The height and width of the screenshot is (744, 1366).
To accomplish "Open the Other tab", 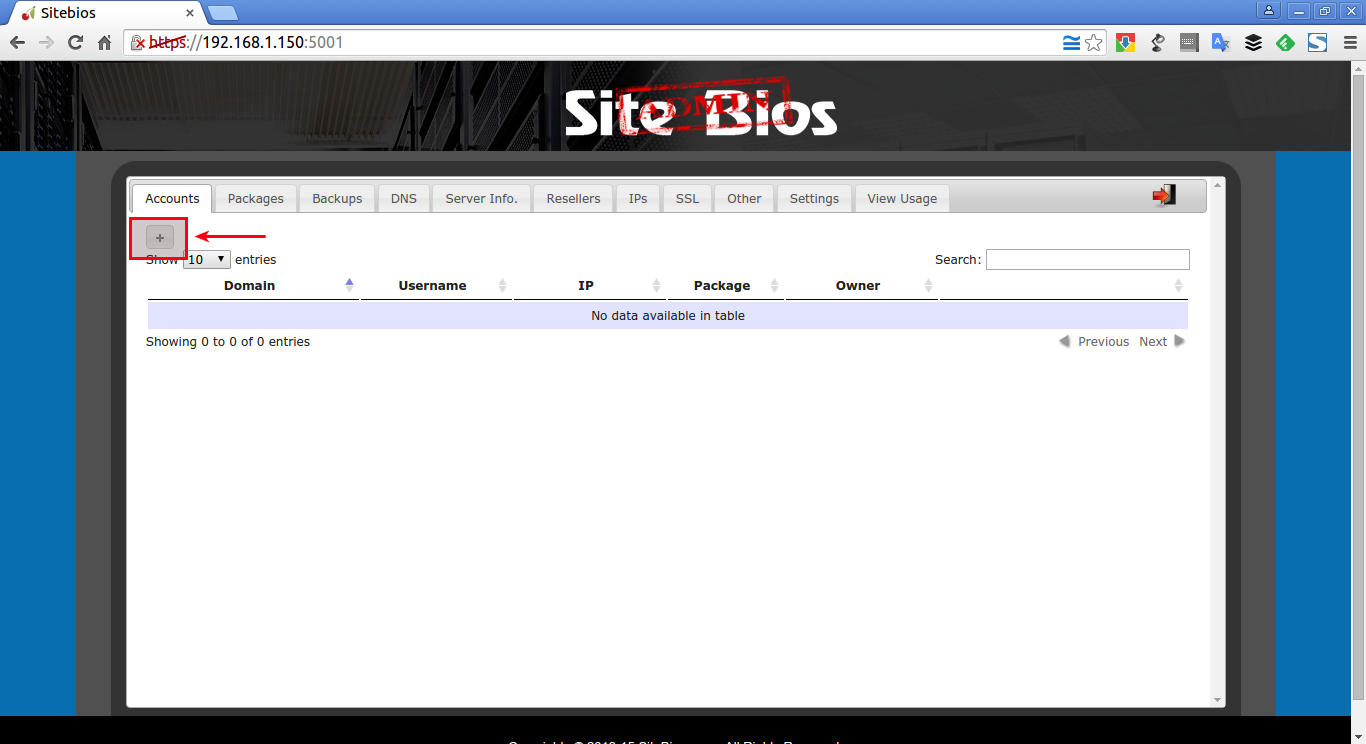I will 744,198.
